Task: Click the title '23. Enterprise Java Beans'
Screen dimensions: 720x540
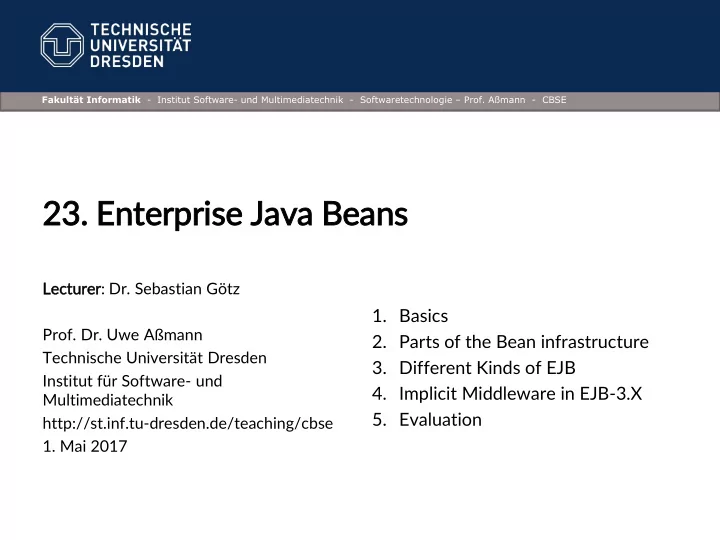Action: 225,214
